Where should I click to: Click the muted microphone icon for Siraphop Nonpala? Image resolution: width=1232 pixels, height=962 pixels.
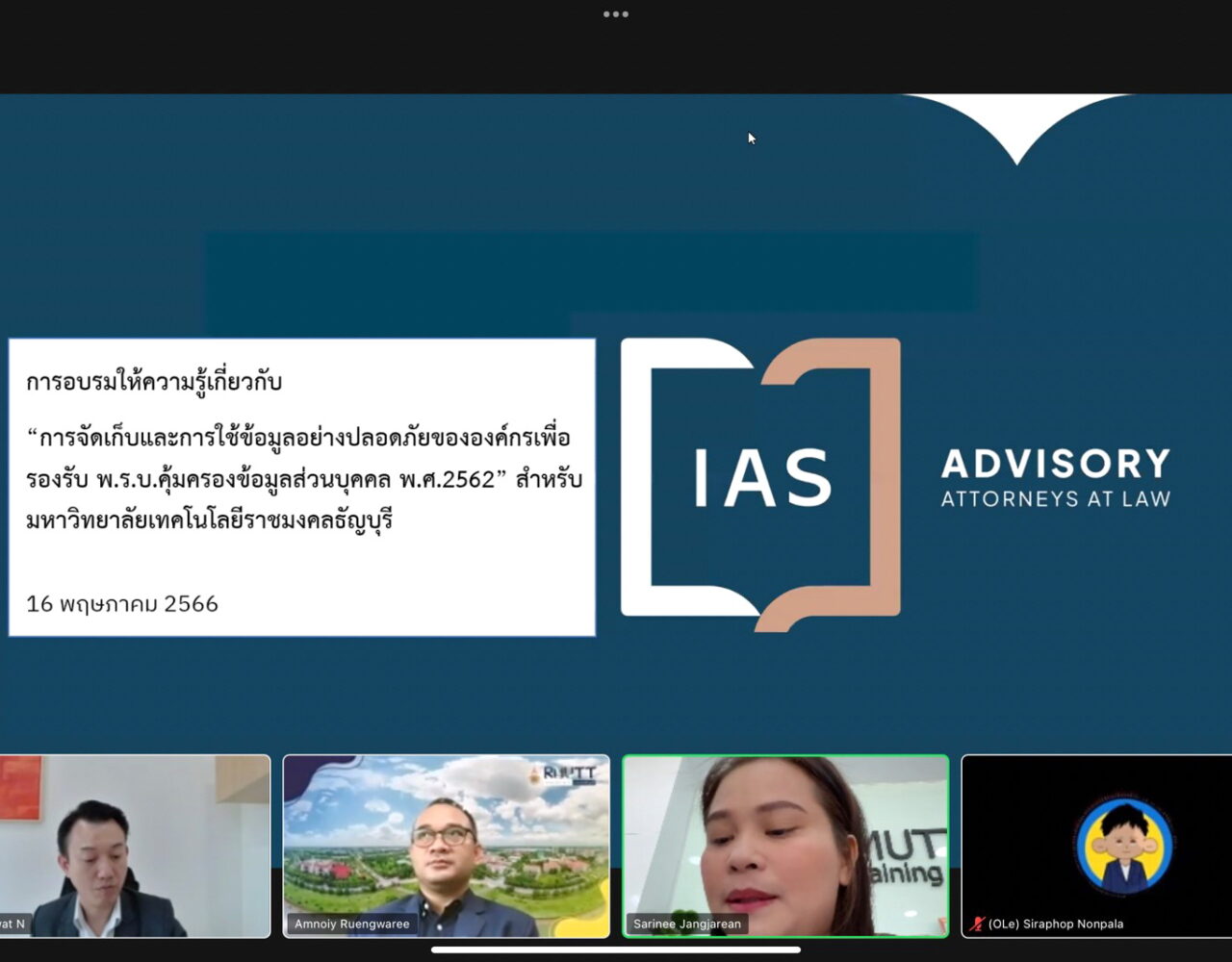coord(978,924)
